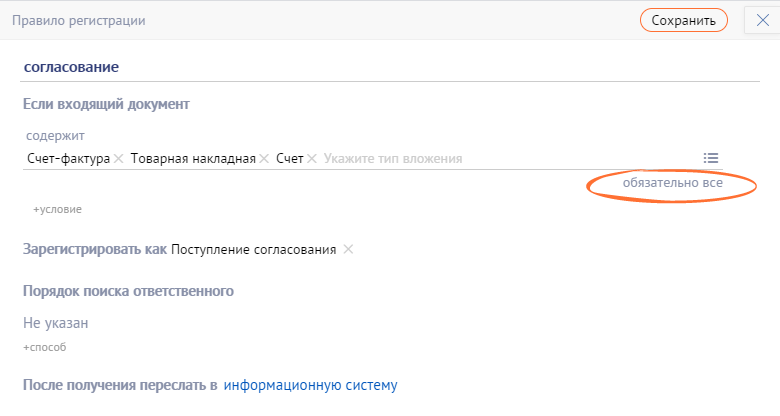Select the Счет tag label

pyautogui.click(x=289, y=159)
